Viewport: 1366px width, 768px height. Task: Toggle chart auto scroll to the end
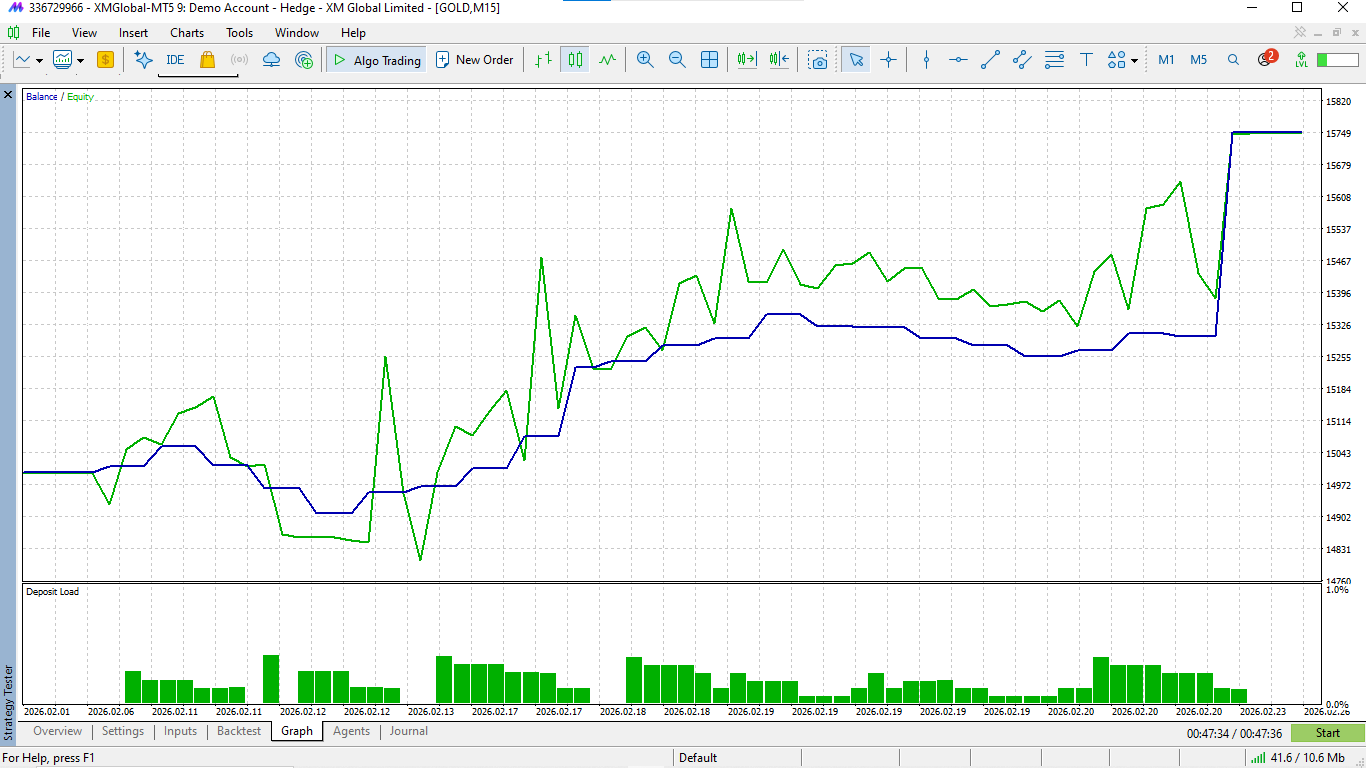[x=747, y=60]
